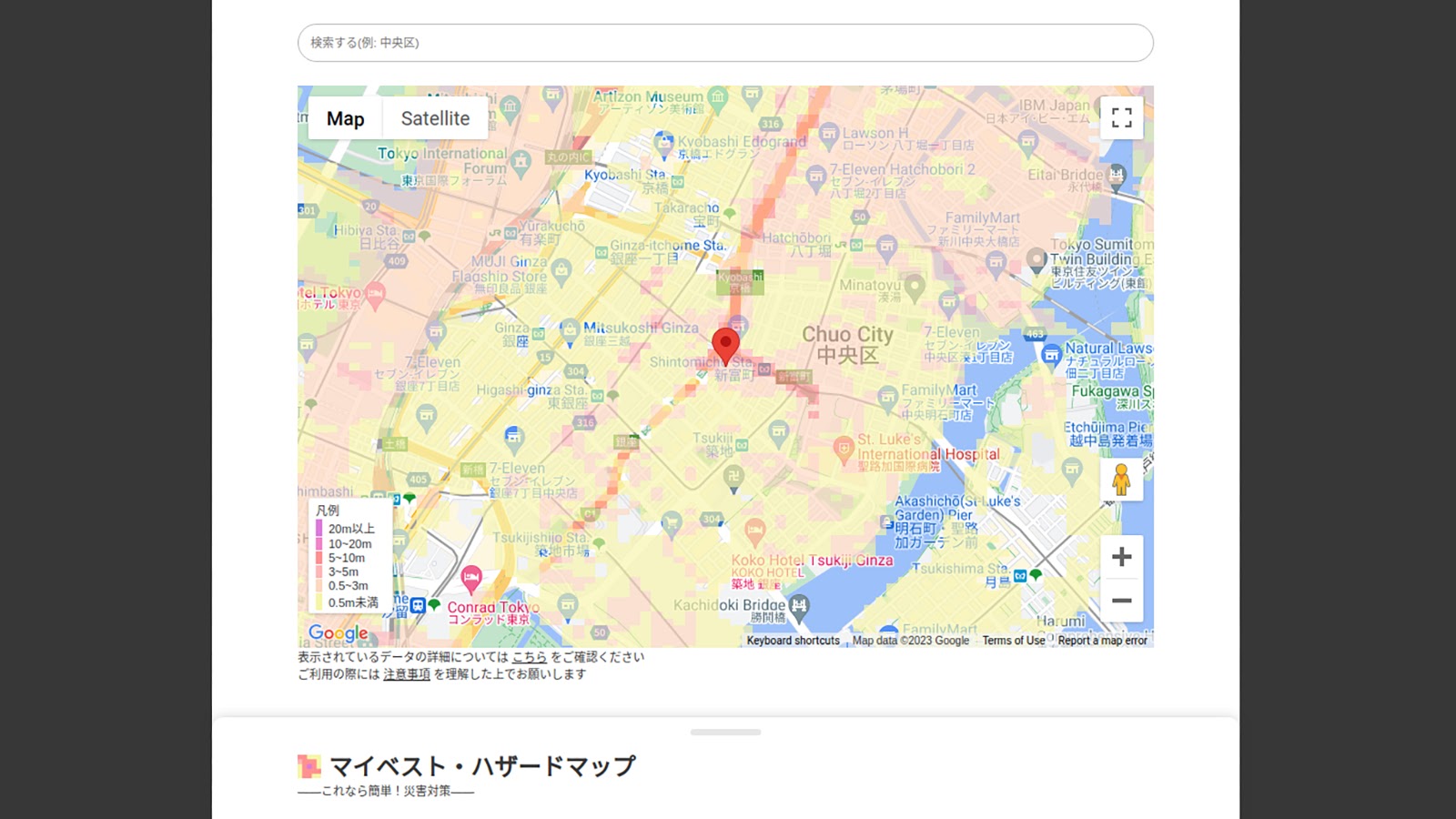Toggle fullscreen map view
This screenshot has height=819, width=1456.
pyautogui.click(x=1121, y=117)
